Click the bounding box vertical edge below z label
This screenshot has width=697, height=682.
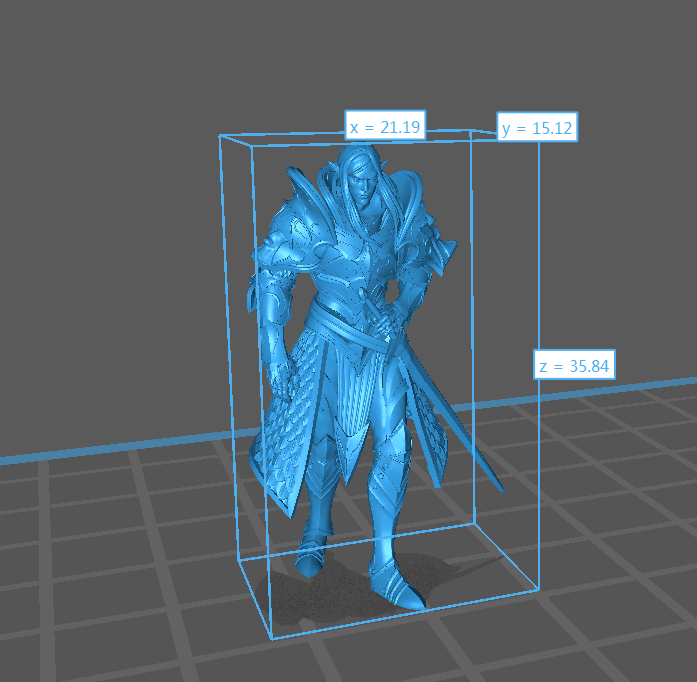click(539, 480)
